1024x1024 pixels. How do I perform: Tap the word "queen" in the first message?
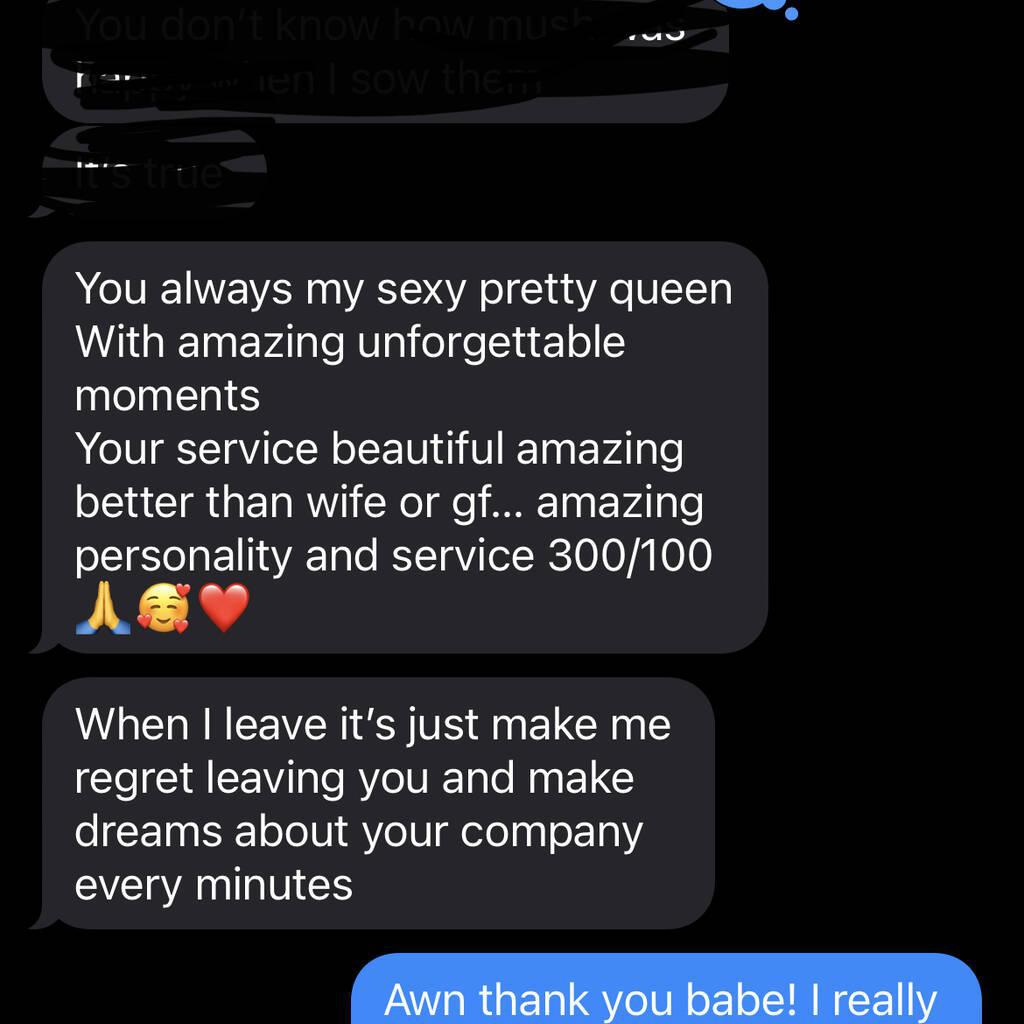671,291
